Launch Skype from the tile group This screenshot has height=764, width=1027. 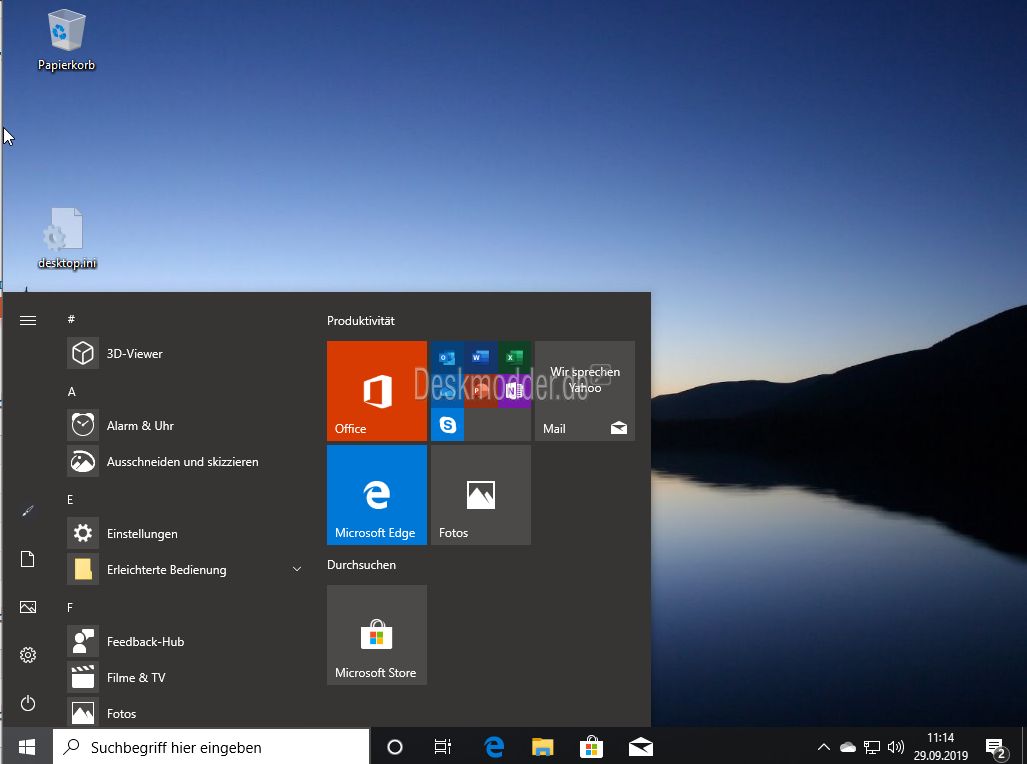tap(447, 425)
